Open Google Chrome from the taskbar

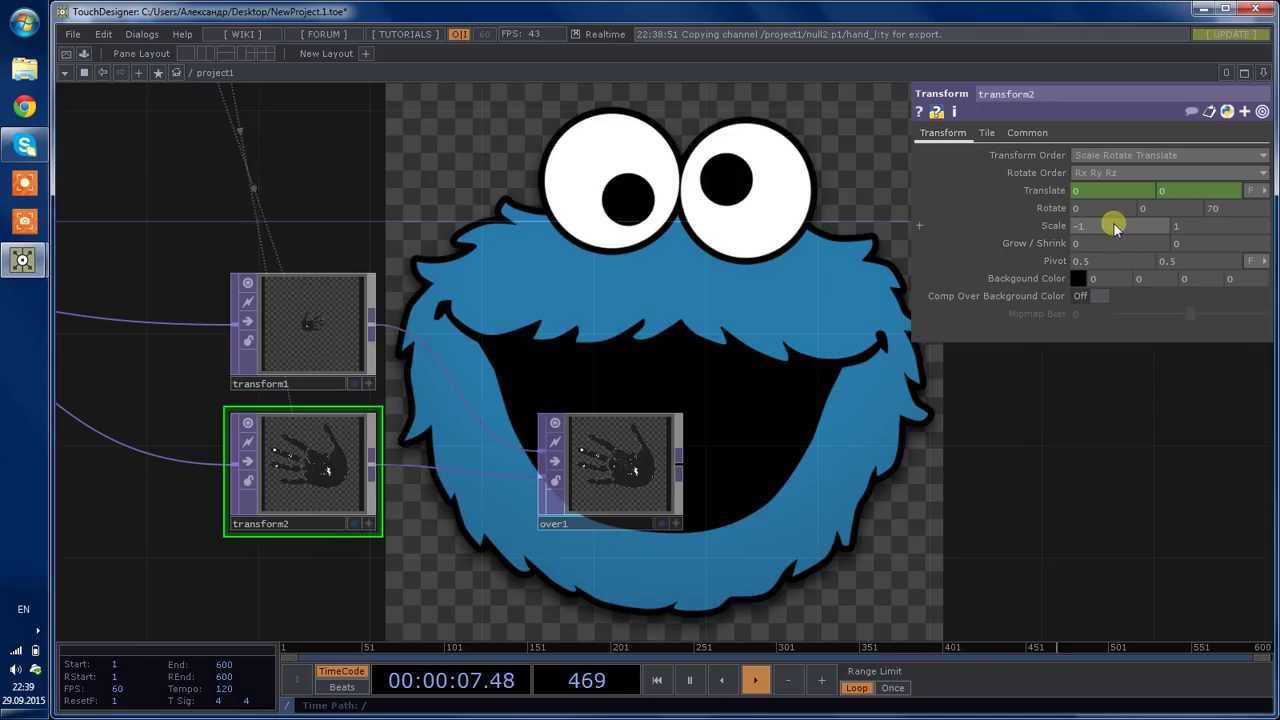click(x=24, y=107)
